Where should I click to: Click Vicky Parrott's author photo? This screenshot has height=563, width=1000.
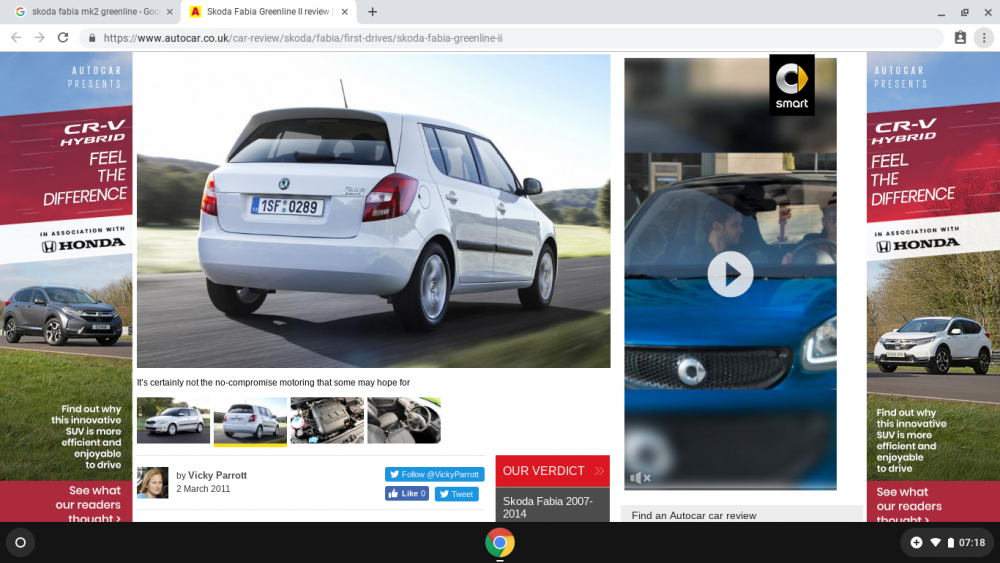click(x=152, y=483)
